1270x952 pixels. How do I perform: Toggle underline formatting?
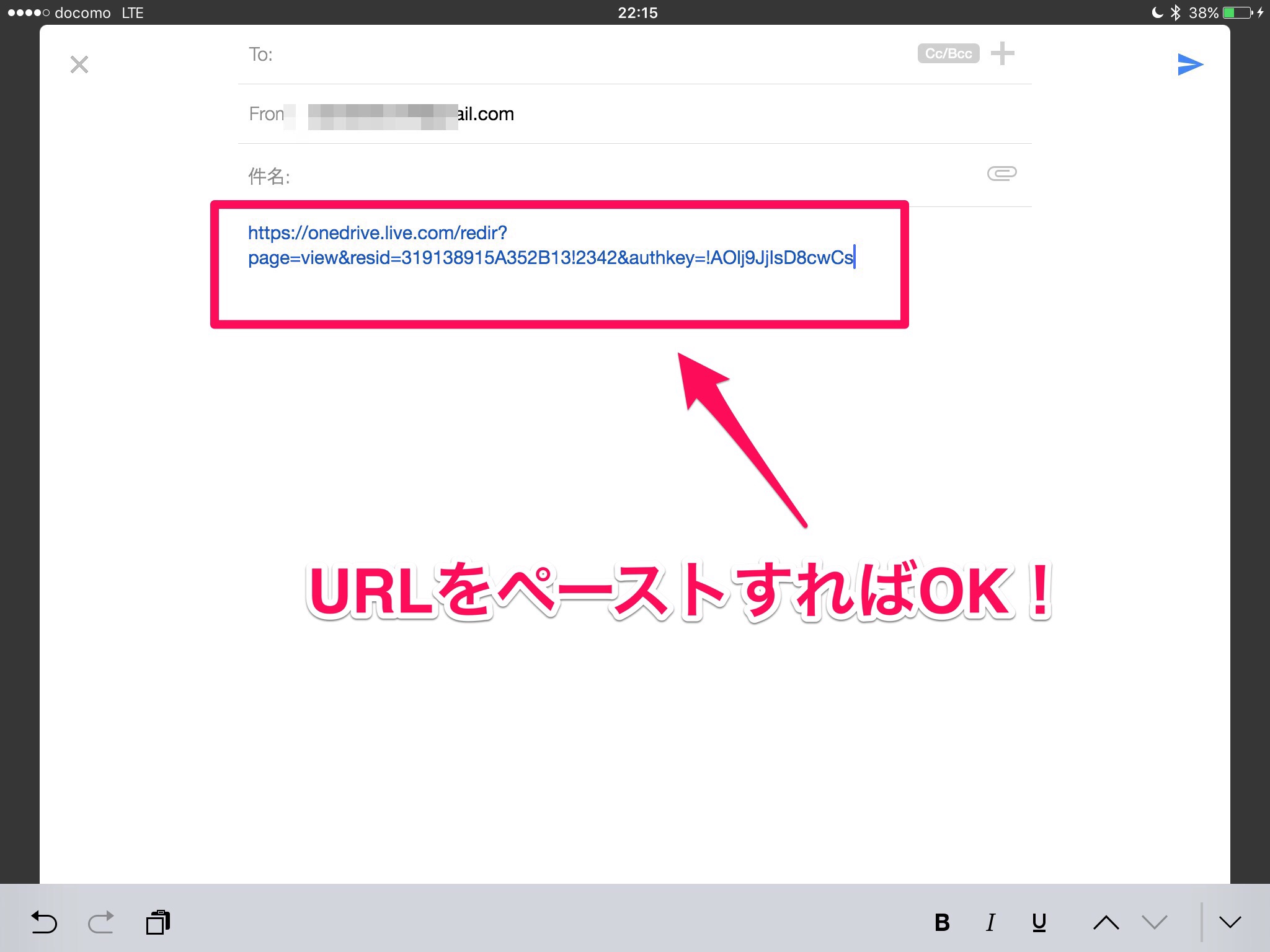1039,923
